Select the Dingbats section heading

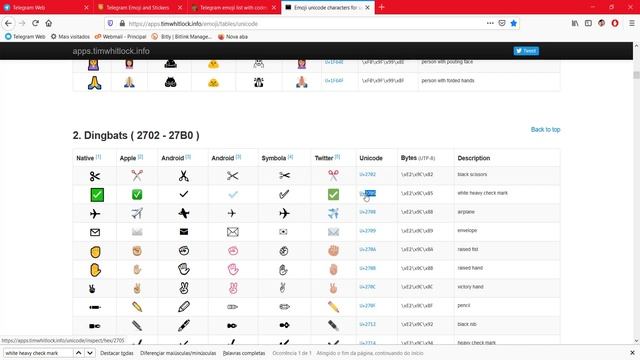point(136,136)
